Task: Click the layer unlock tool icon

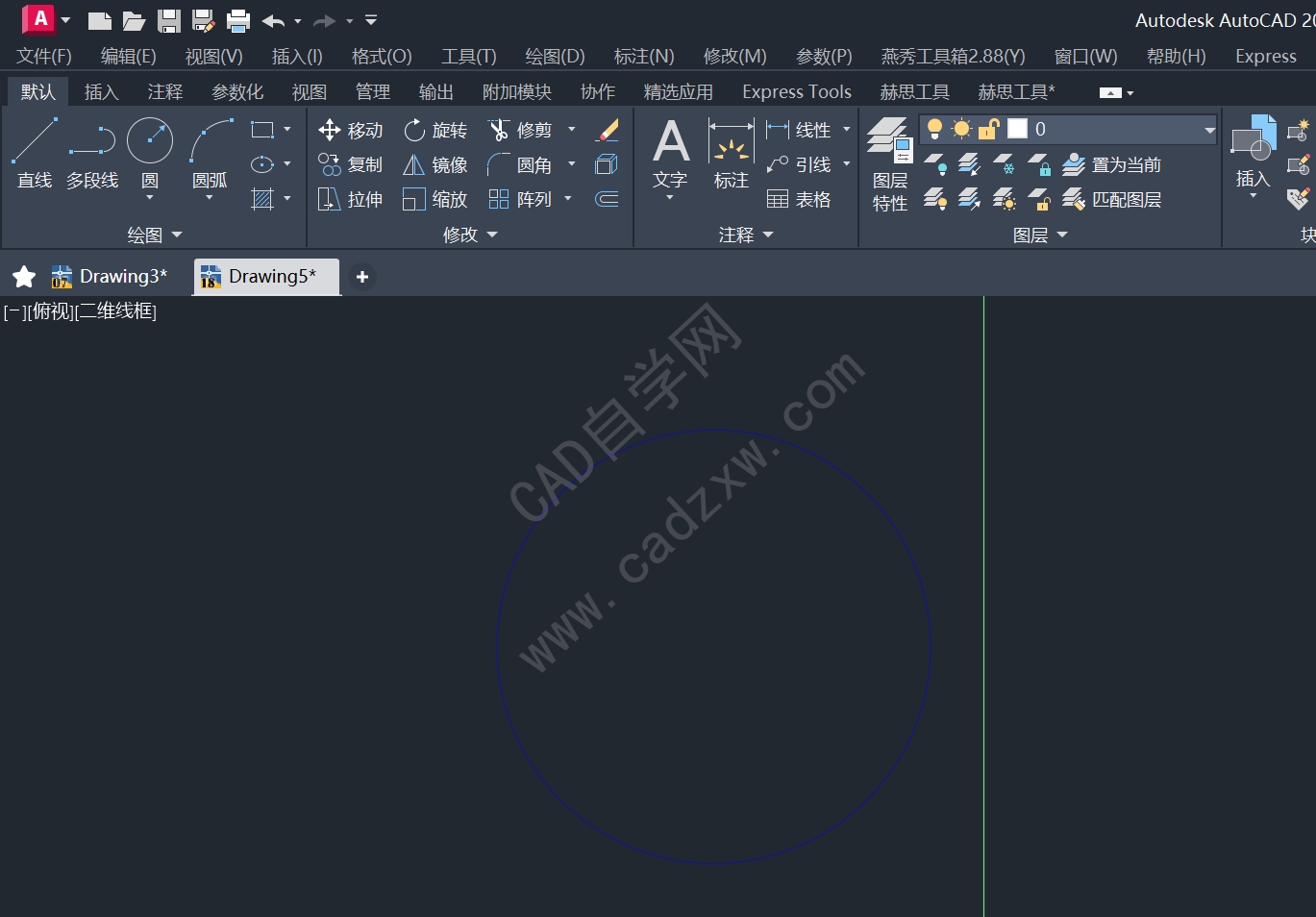Action: (1039, 199)
